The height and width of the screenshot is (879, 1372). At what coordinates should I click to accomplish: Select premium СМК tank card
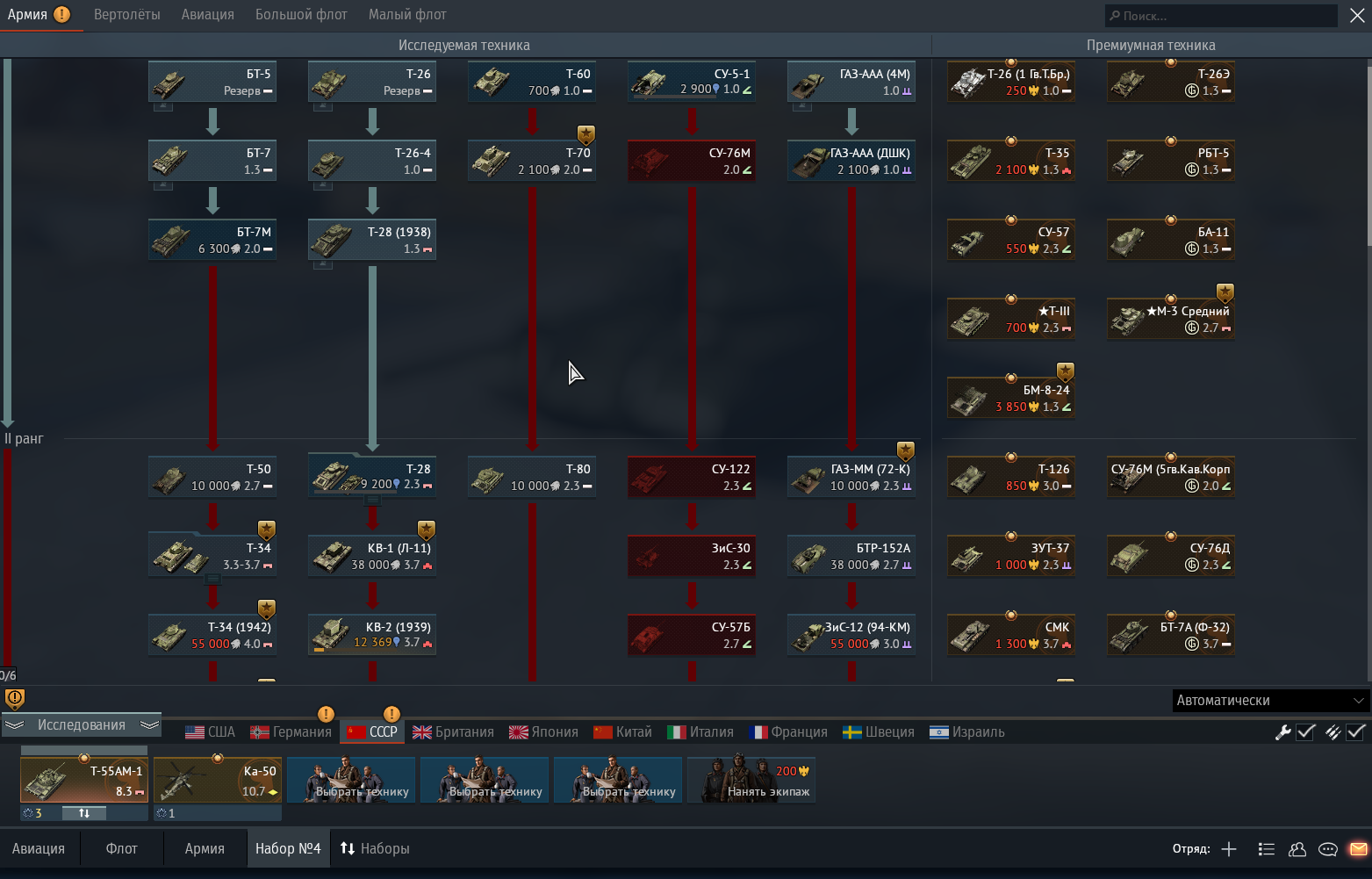point(1011,635)
